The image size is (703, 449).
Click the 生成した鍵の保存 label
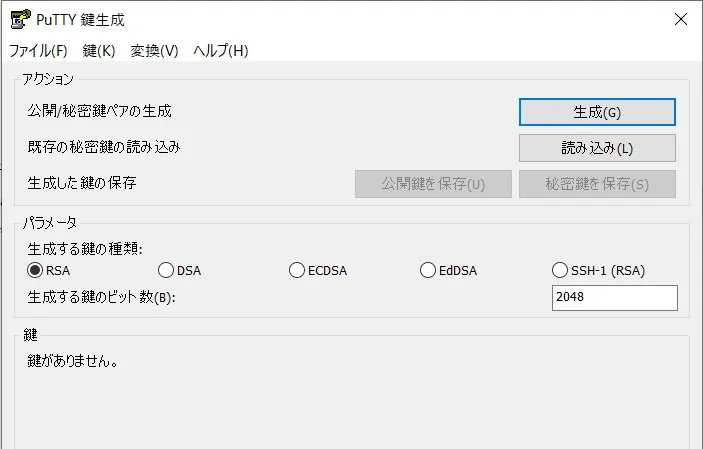82,183
